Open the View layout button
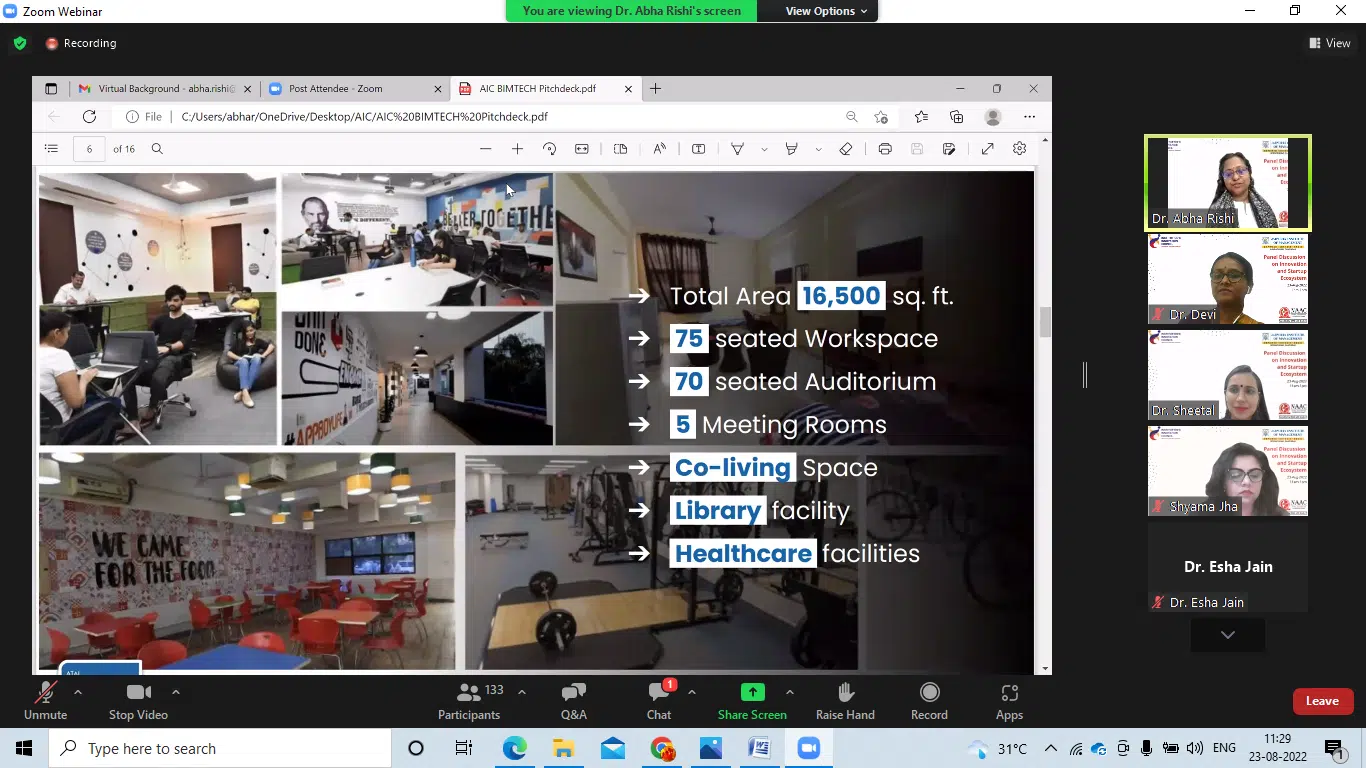 [1329, 43]
